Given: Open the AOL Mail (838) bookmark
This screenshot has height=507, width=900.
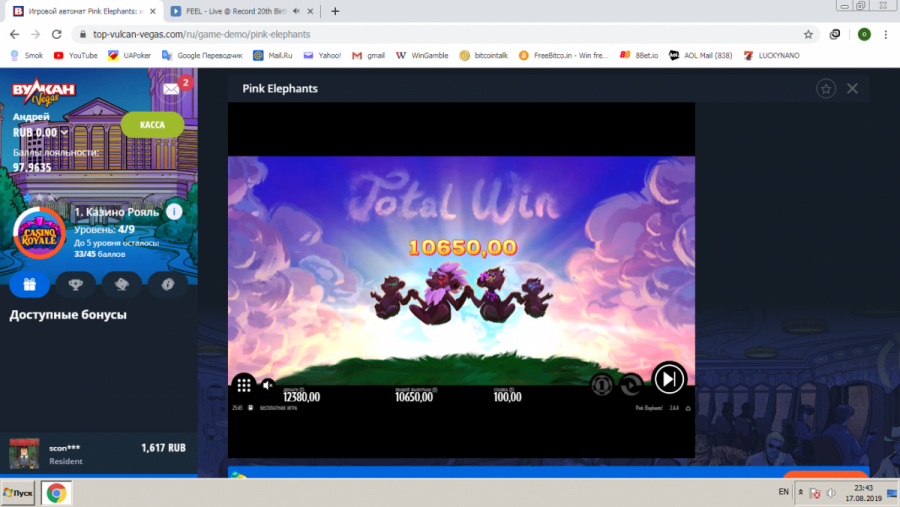Looking at the screenshot, I should (x=700, y=56).
